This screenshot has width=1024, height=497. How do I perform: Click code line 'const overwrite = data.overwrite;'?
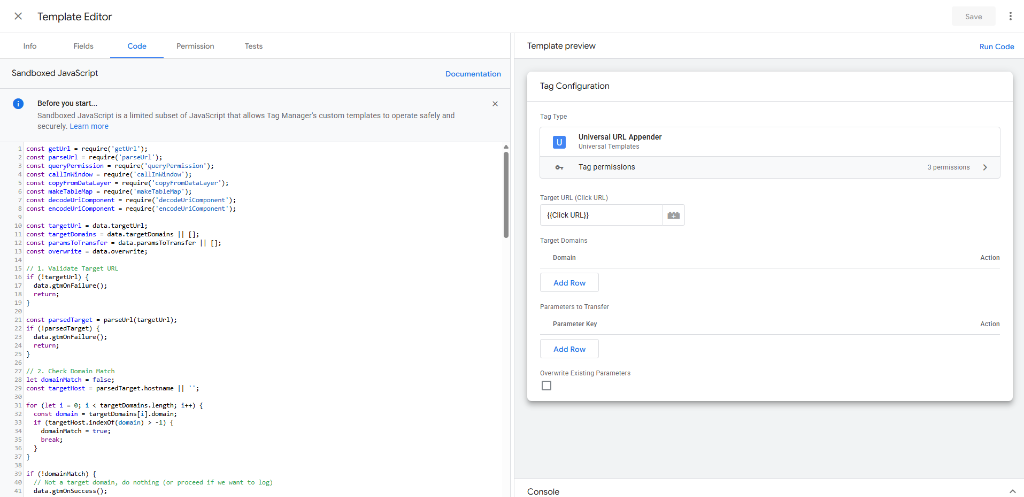point(88,251)
